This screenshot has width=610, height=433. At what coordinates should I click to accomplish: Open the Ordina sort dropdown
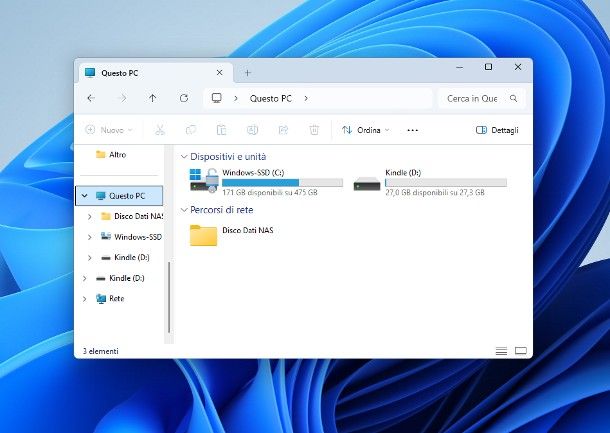[x=365, y=130]
